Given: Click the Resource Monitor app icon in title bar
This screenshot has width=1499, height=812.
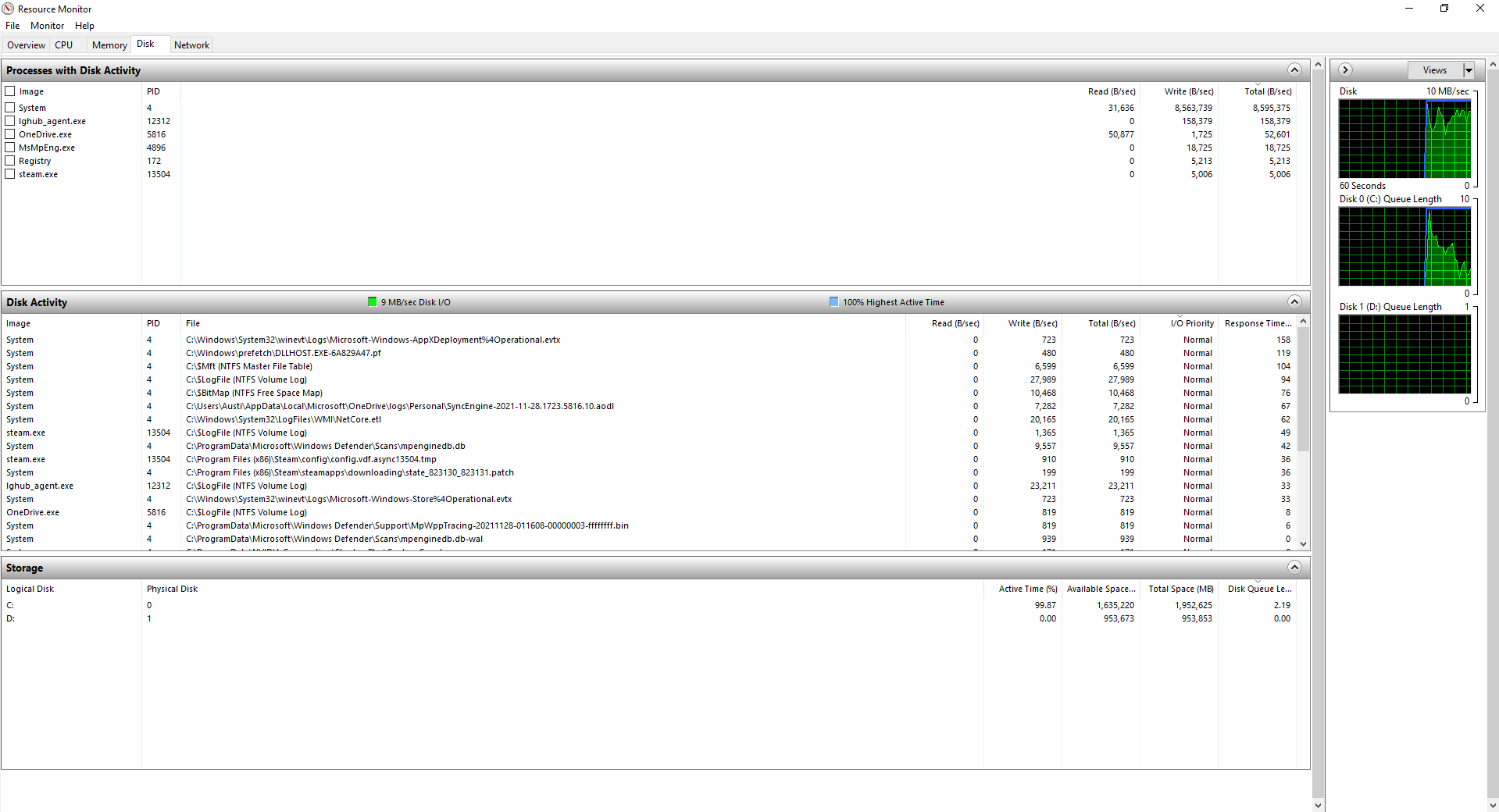Looking at the screenshot, I should [x=8, y=9].
